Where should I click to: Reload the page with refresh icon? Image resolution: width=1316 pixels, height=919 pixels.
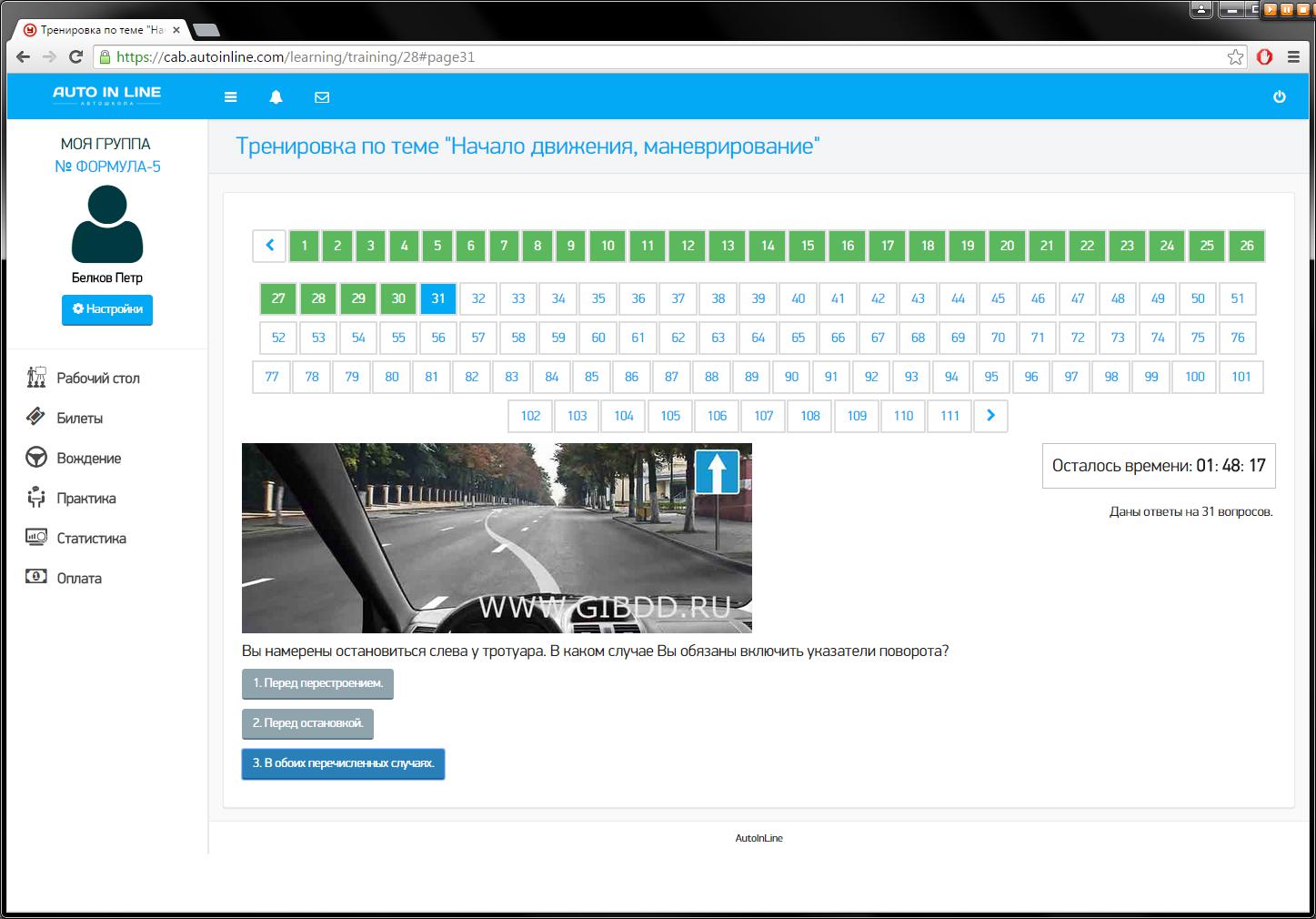point(76,56)
